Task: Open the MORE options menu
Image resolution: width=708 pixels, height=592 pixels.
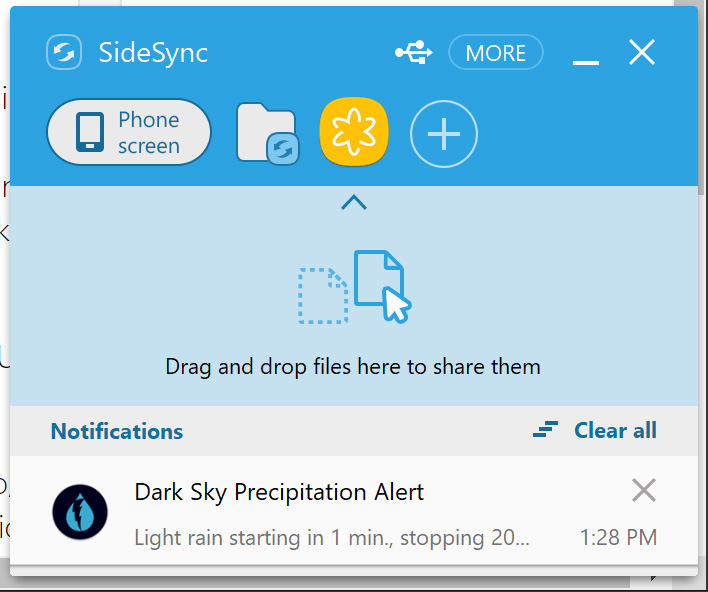Action: [496, 52]
